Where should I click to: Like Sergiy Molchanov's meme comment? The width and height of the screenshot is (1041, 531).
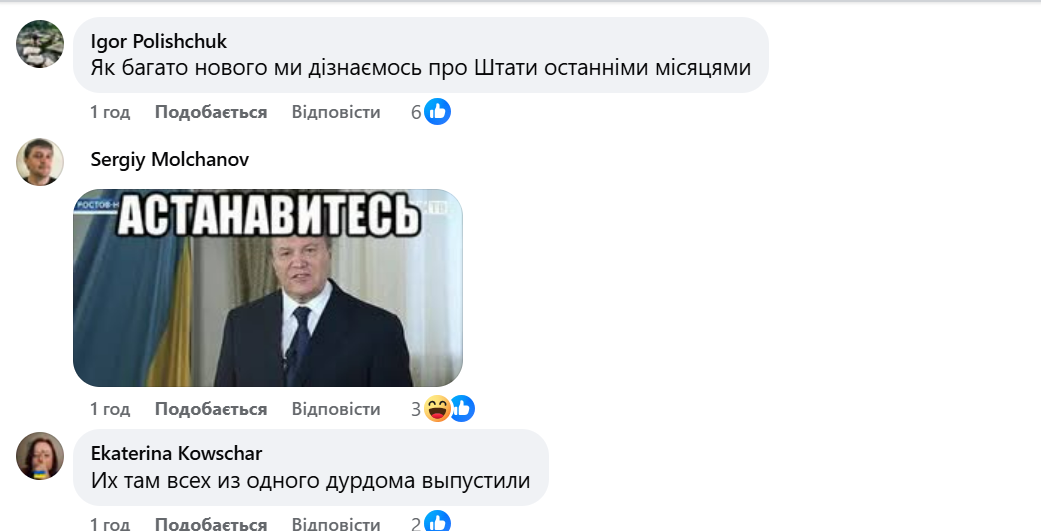[x=211, y=409]
